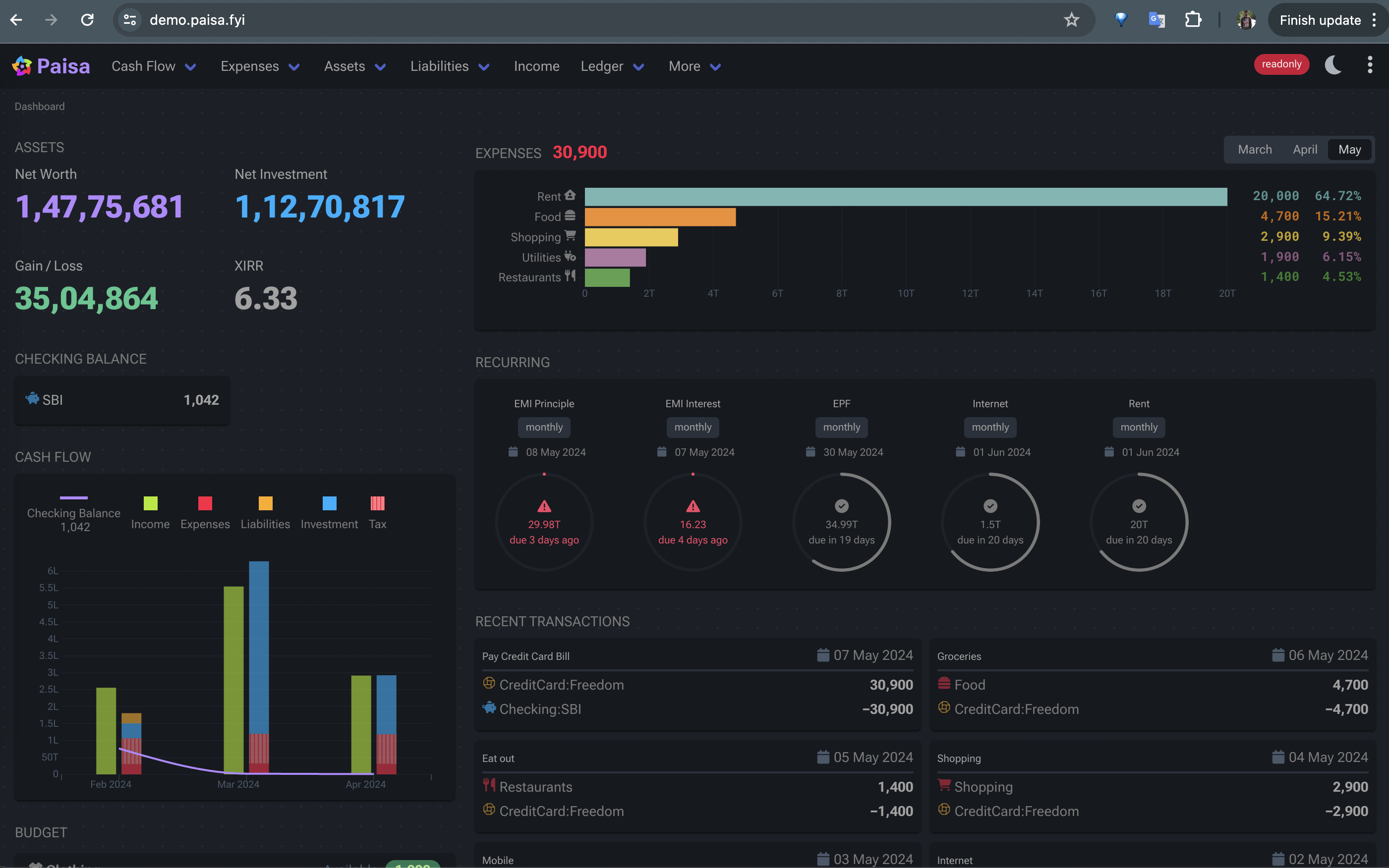Click the Paisa logo icon
This screenshot has height=868, width=1389.
(x=22, y=66)
